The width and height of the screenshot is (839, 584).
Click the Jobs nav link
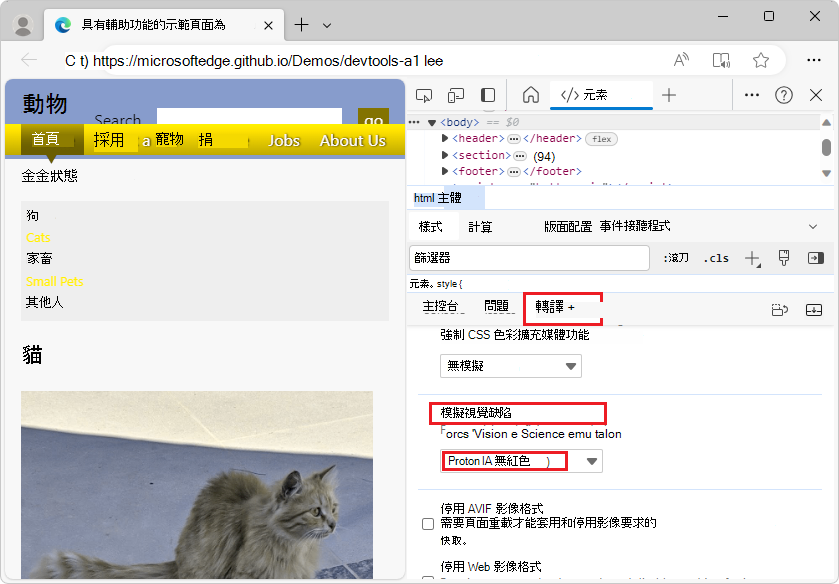click(284, 140)
